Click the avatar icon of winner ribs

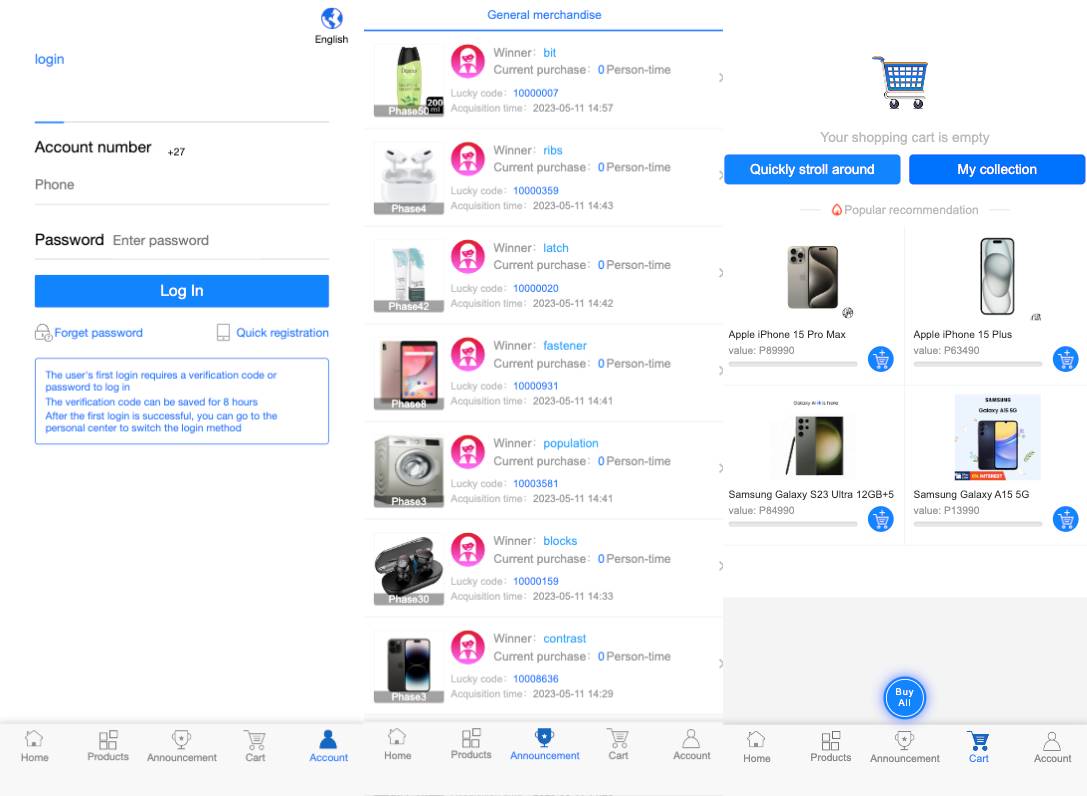[x=468, y=159]
